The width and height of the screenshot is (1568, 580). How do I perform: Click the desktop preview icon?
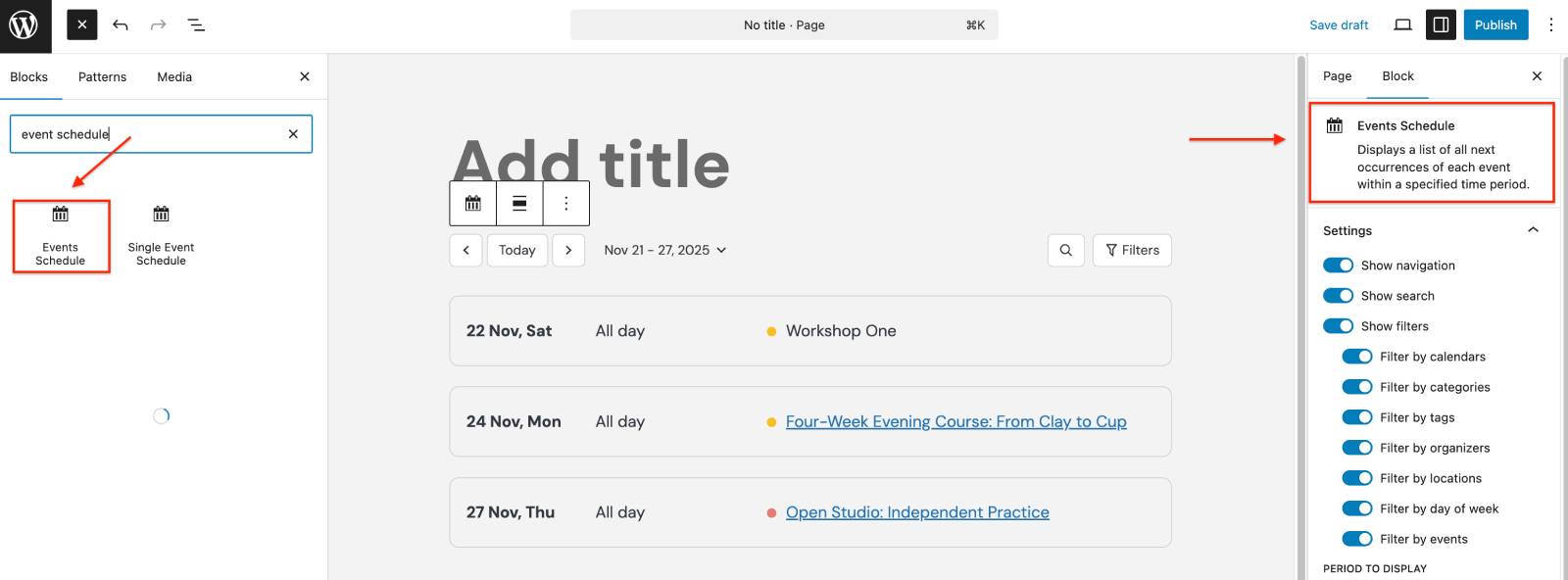1402,25
